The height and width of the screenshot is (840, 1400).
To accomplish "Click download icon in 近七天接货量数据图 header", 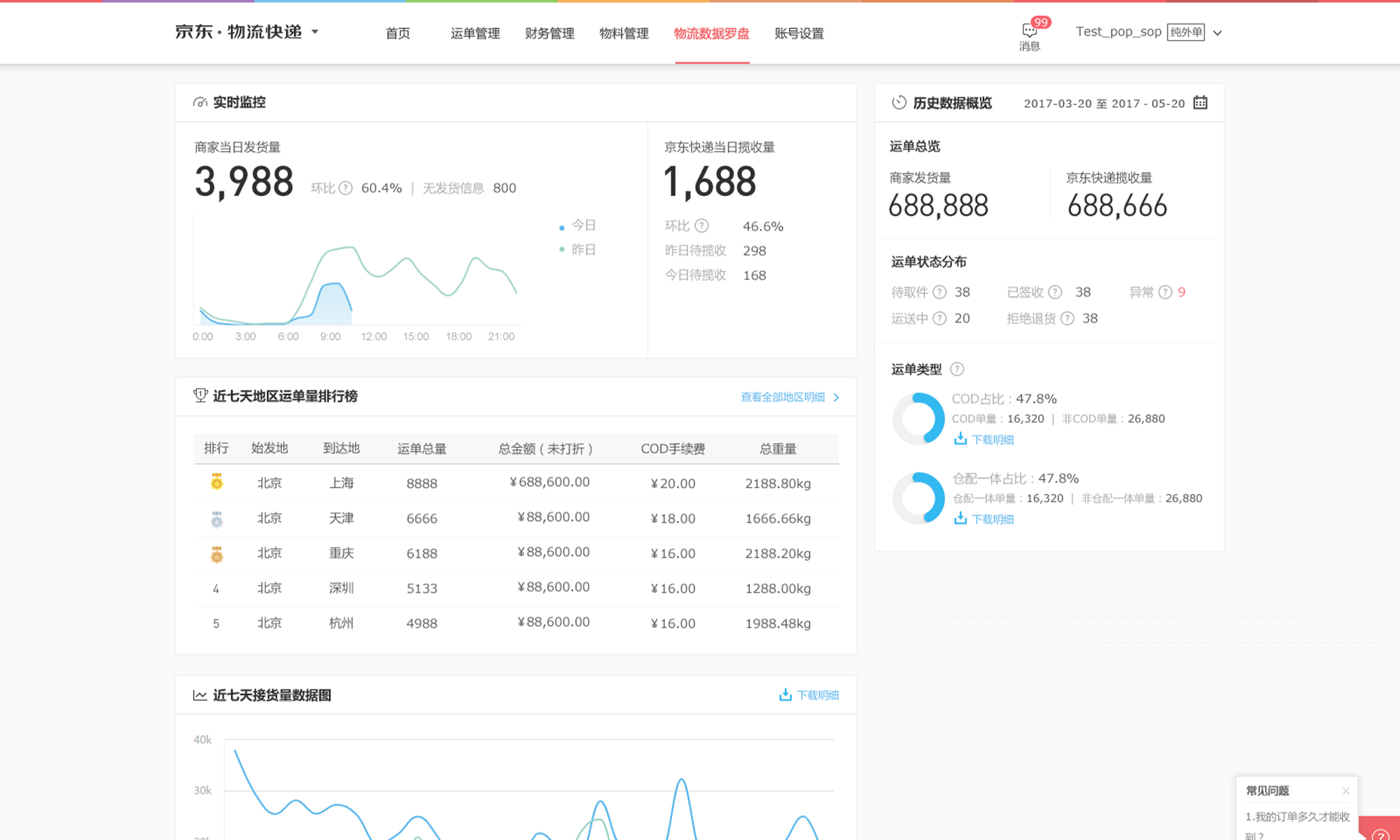I will (x=785, y=694).
